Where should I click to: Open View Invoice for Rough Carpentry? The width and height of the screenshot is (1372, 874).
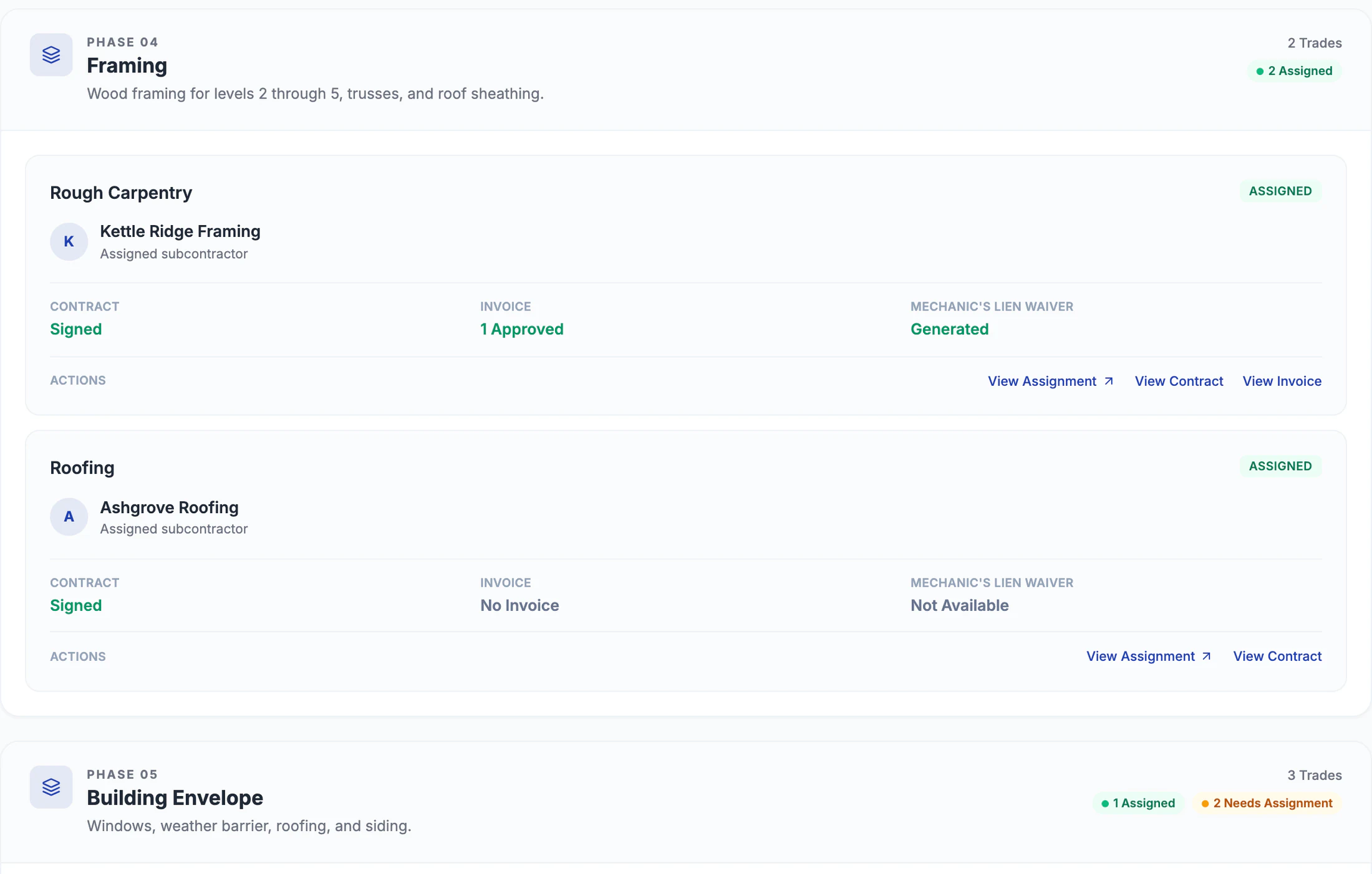point(1282,381)
